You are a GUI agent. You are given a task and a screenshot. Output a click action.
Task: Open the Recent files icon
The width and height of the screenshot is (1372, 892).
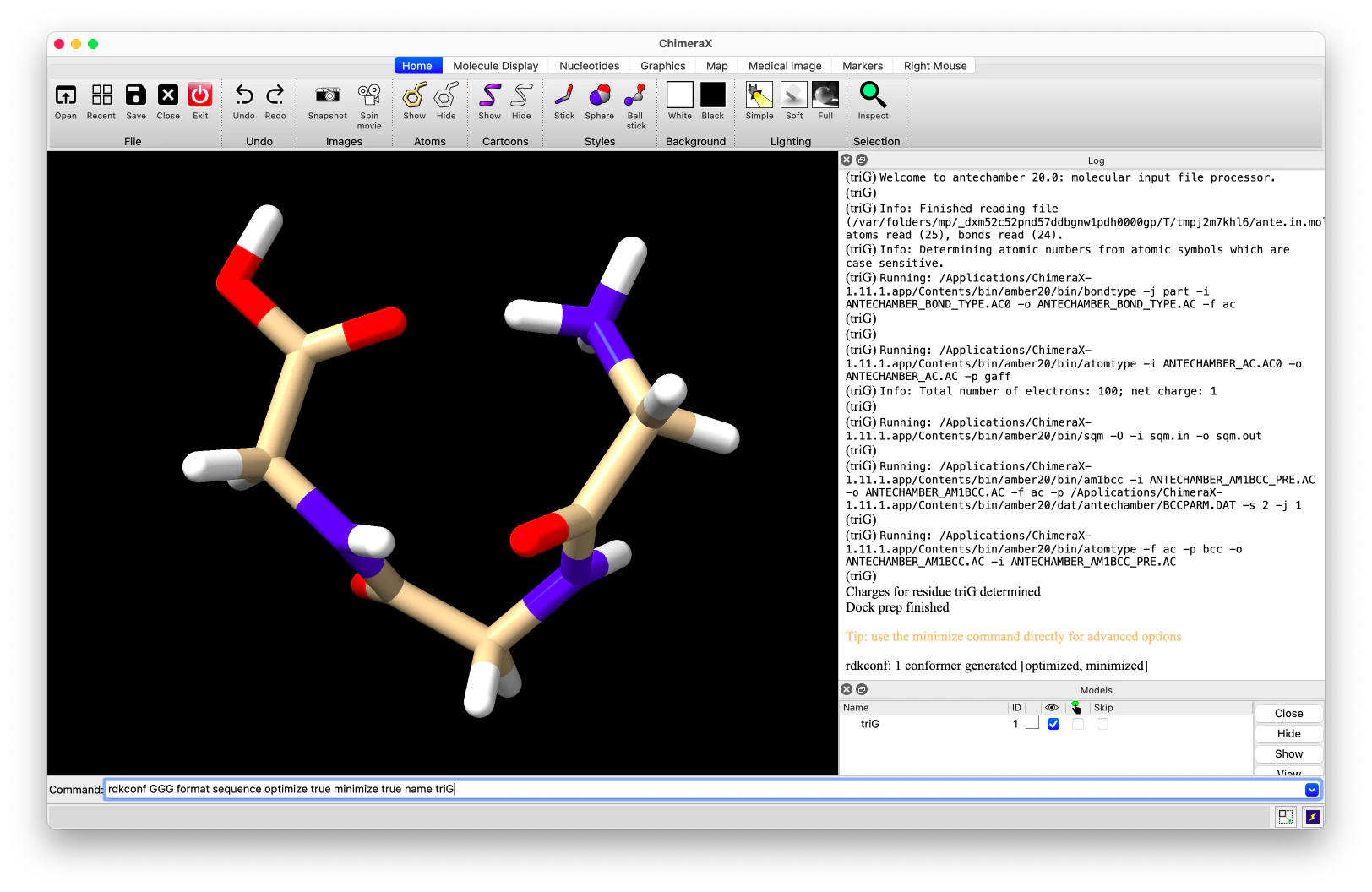(x=101, y=101)
